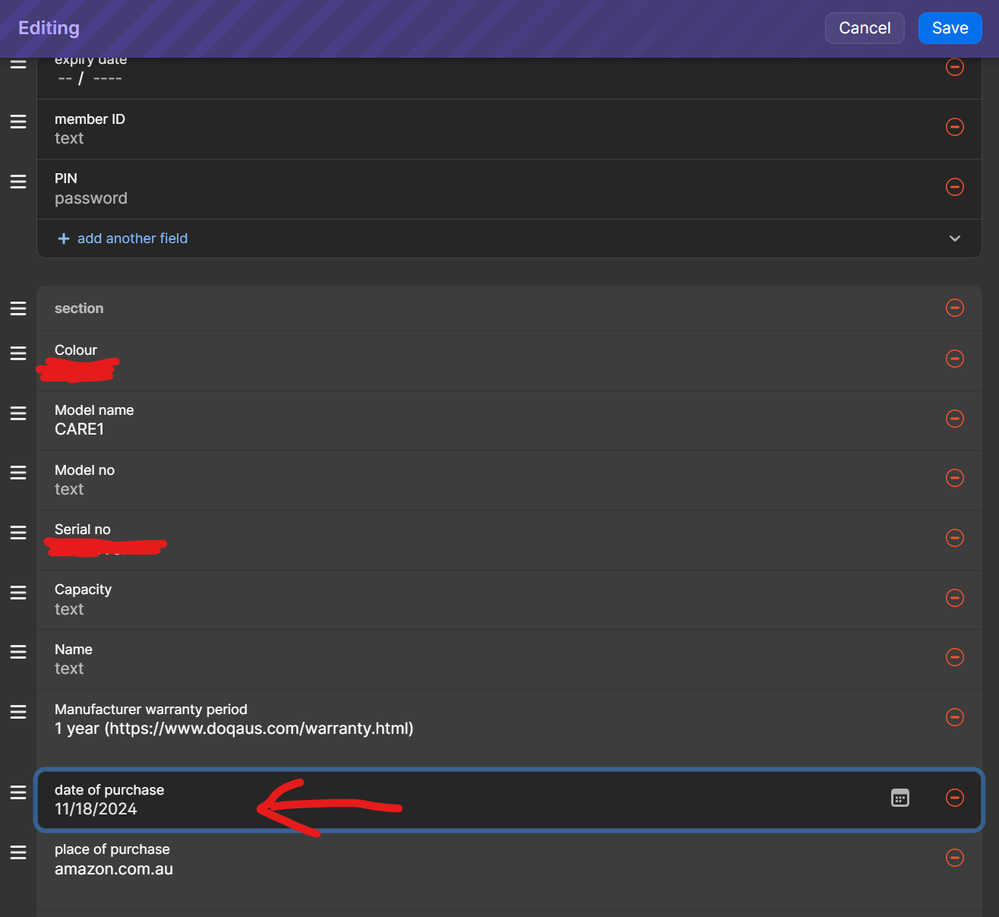This screenshot has width=999, height=917.
Task: Expand field type chevron next to add another field
Action: click(x=954, y=238)
